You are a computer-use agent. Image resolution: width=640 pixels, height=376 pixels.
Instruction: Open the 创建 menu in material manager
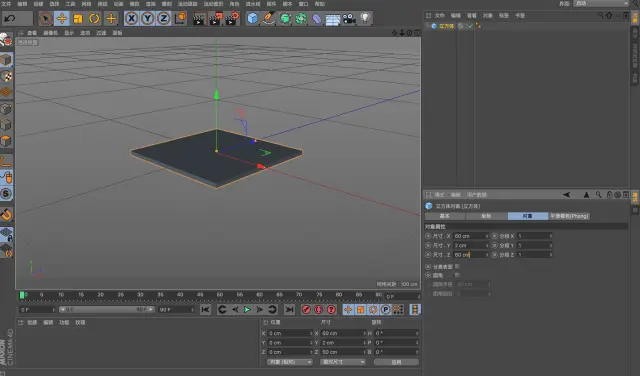pos(32,323)
